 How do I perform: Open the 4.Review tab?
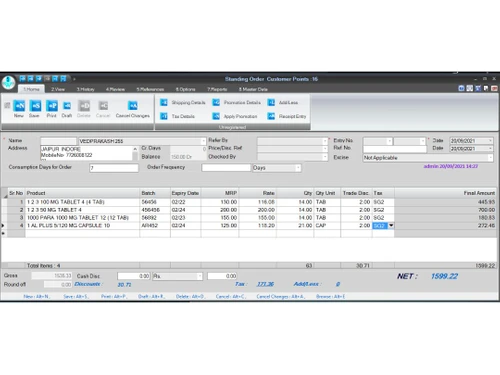115,89
